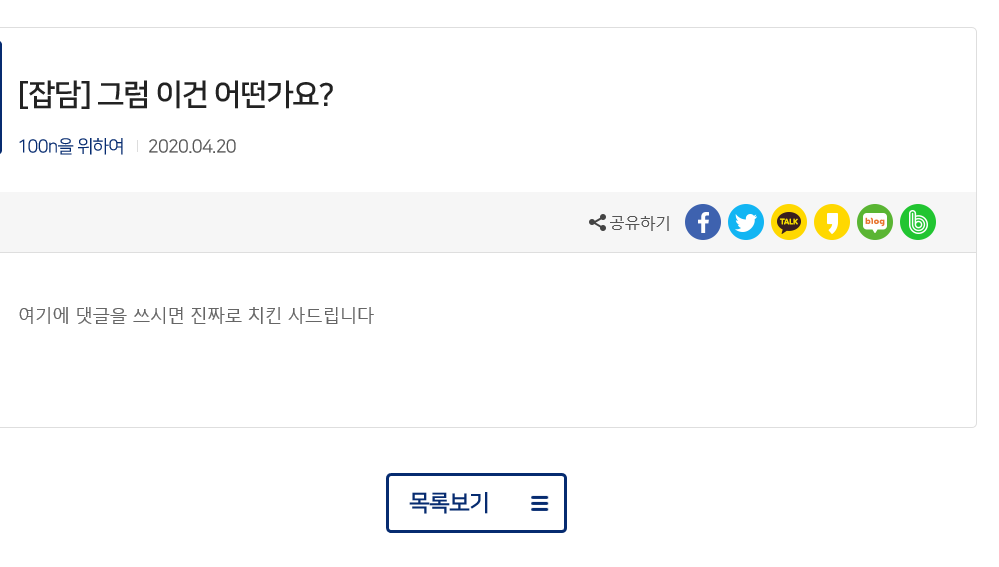Click empty gray area of share bar

point(300,222)
